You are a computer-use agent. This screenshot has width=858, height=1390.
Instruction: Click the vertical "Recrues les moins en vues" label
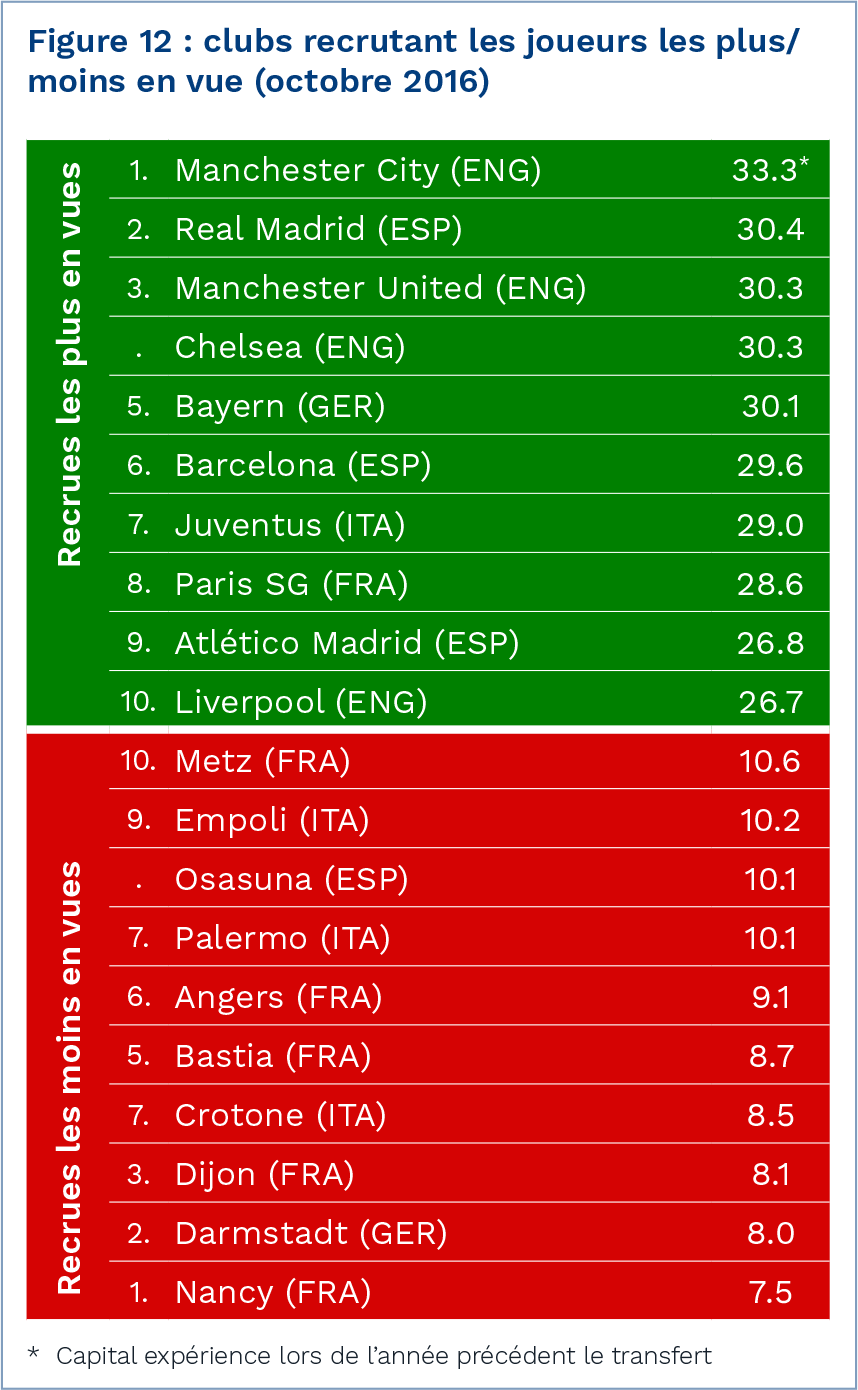point(69,1077)
